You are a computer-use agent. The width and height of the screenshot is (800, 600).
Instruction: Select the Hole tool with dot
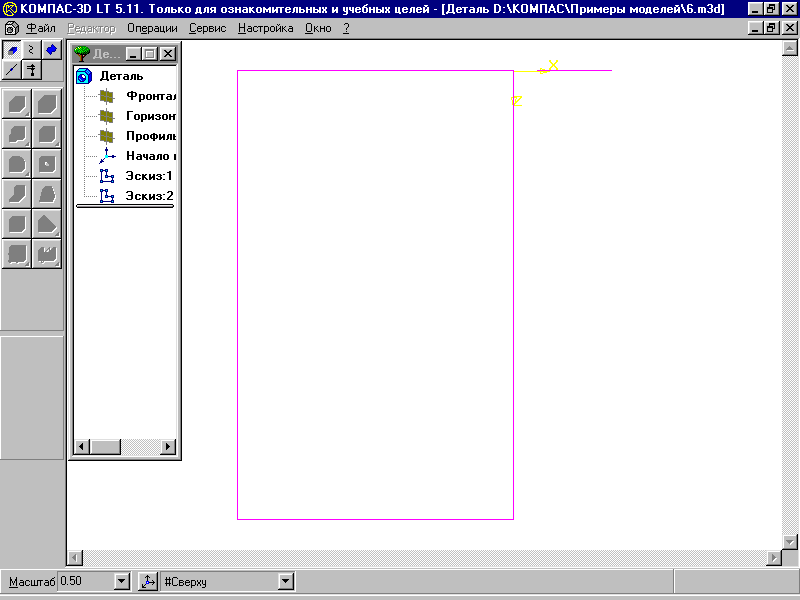pos(46,164)
